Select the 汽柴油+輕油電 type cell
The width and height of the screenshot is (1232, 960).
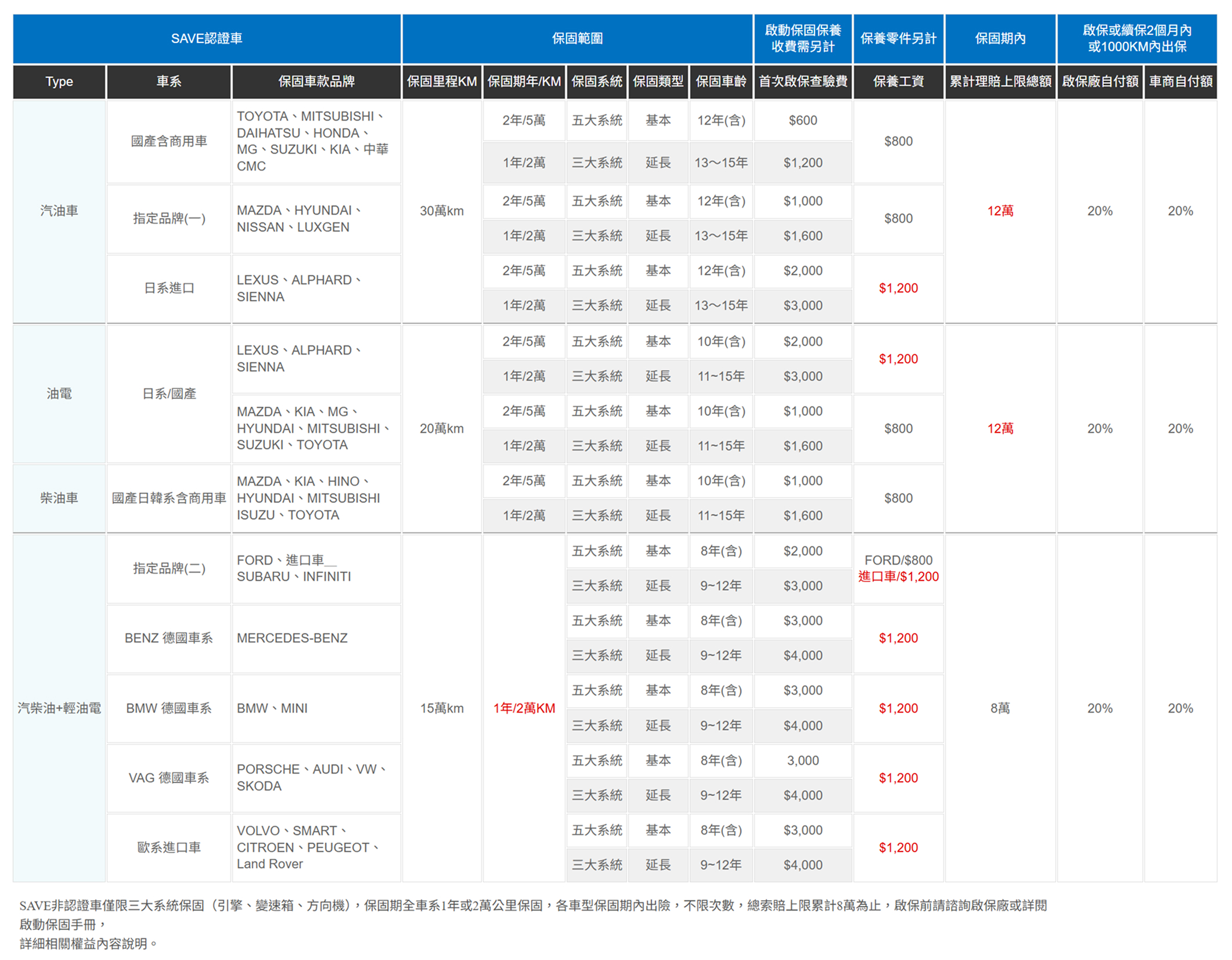(x=59, y=708)
